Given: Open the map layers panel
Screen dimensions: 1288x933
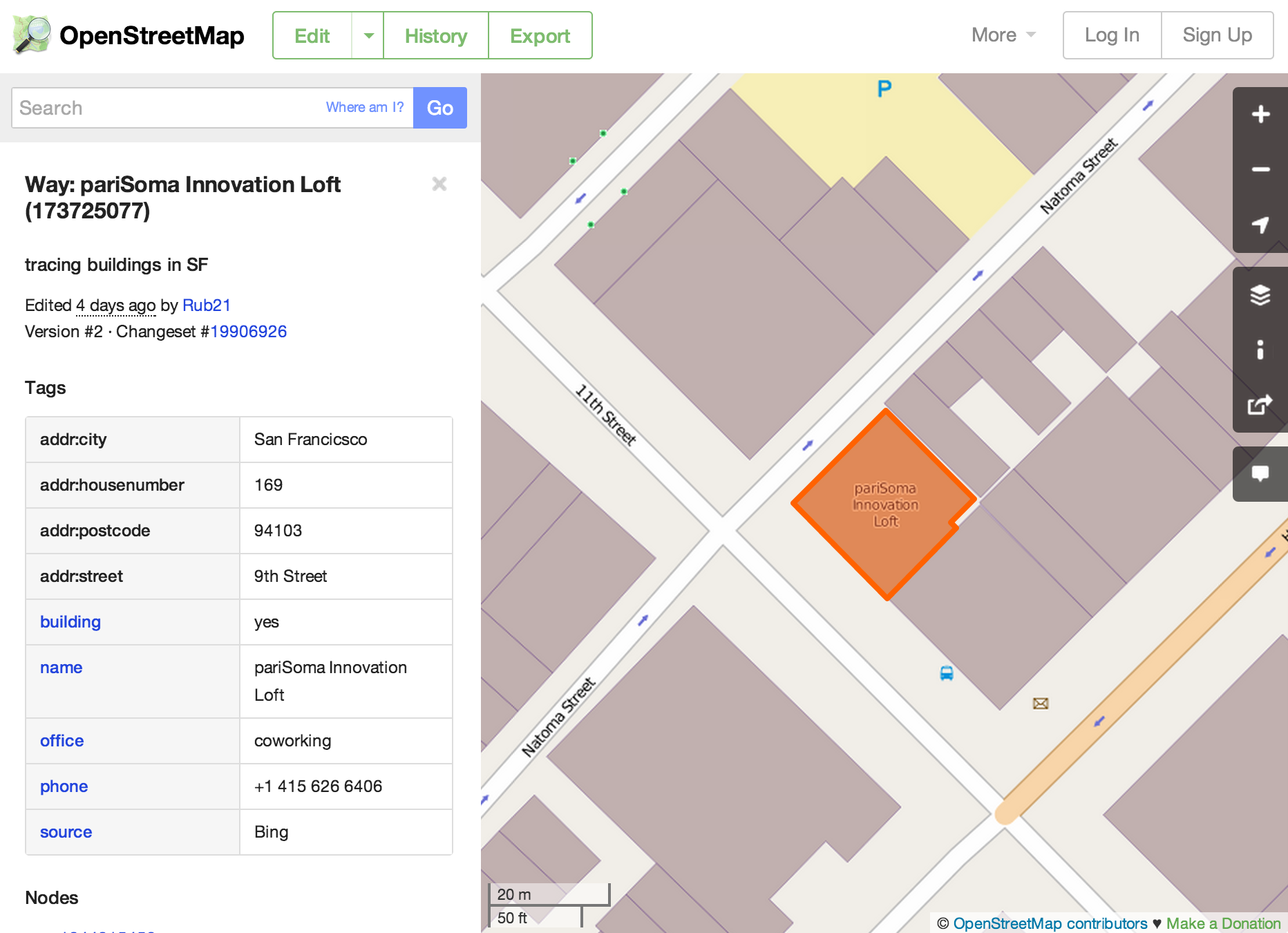Looking at the screenshot, I should [1260, 295].
